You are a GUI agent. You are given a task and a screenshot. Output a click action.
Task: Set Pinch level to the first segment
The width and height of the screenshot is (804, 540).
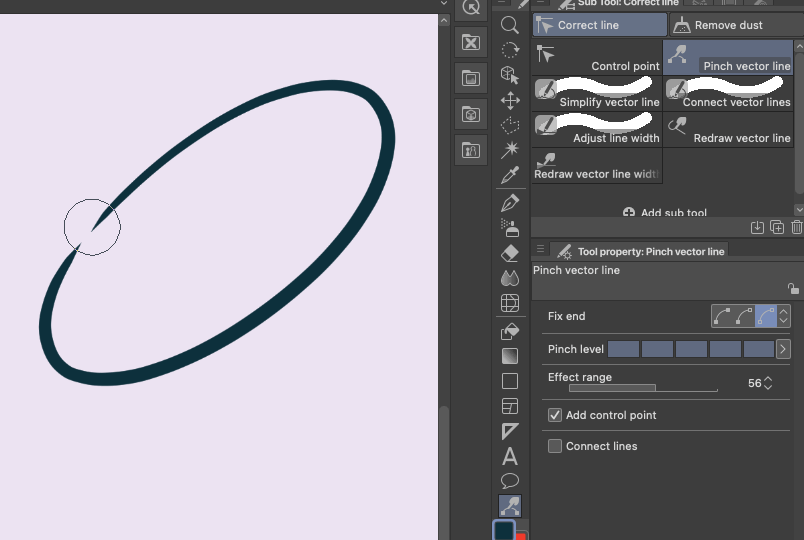pos(624,349)
